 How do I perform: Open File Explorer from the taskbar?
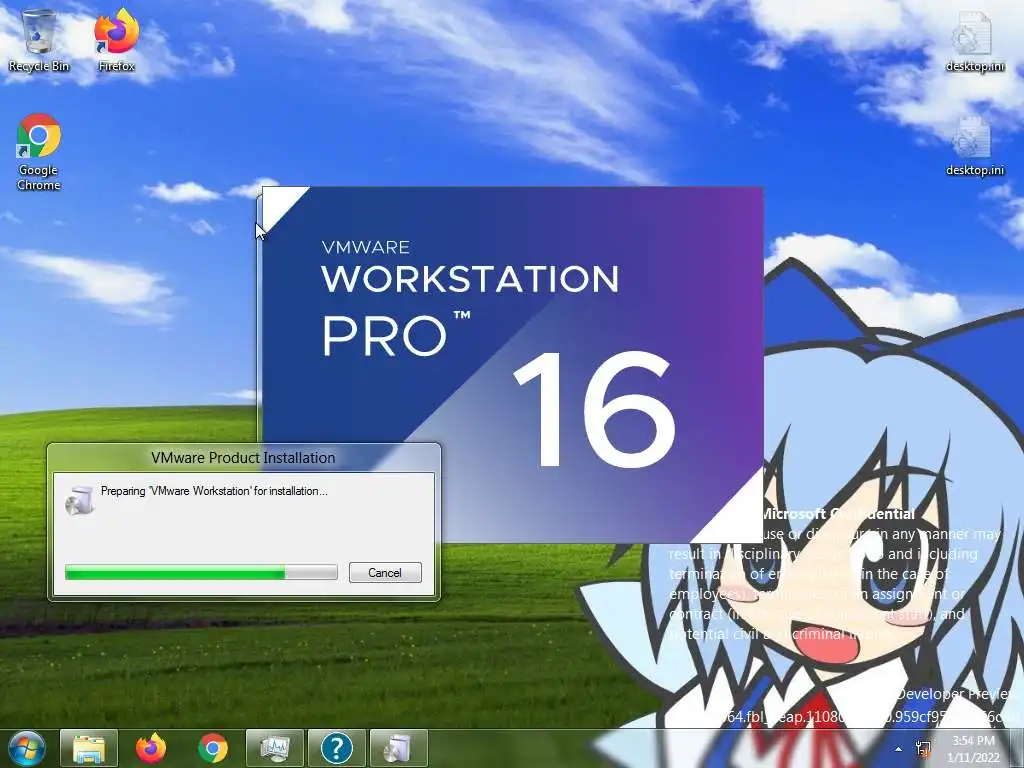pos(89,748)
